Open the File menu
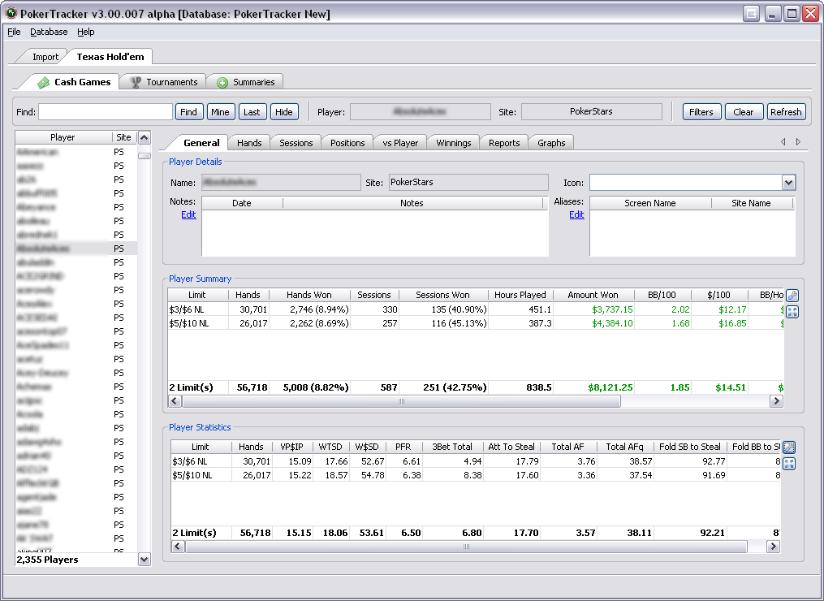Image resolution: width=826 pixels, height=602 pixels. tap(14, 32)
